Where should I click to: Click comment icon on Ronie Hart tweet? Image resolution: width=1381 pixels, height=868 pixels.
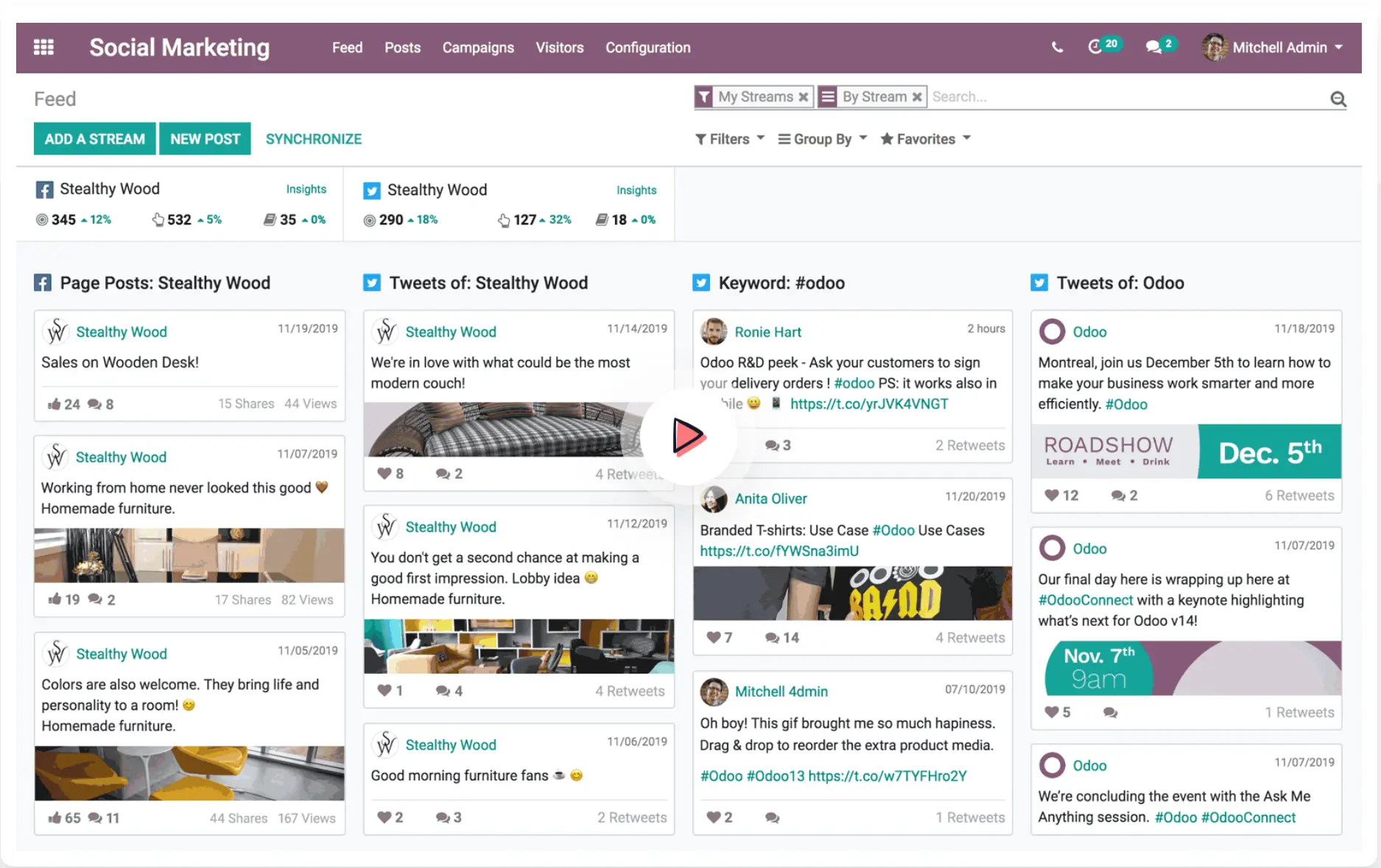(x=772, y=445)
